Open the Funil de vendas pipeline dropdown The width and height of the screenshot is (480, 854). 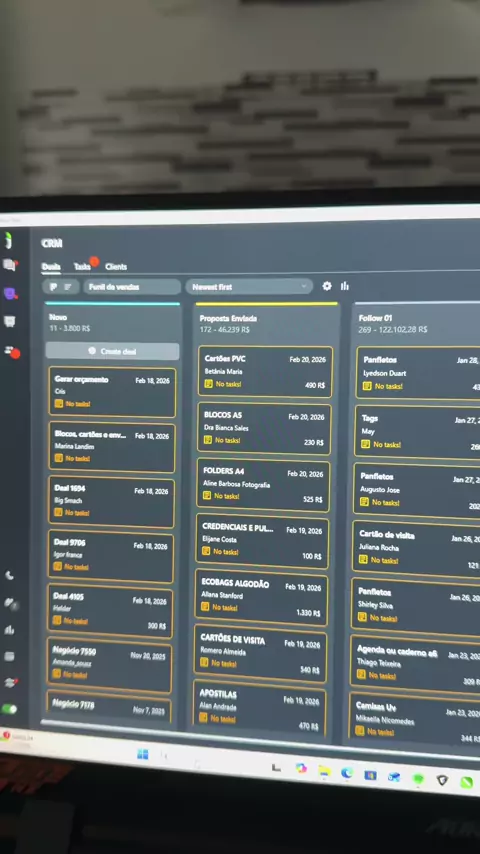pyautogui.click(x=132, y=286)
